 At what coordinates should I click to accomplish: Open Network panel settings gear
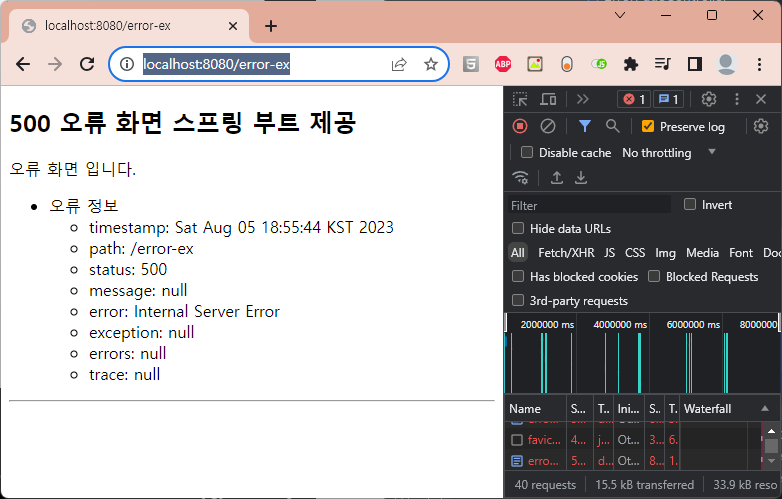[x=761, y=127]
